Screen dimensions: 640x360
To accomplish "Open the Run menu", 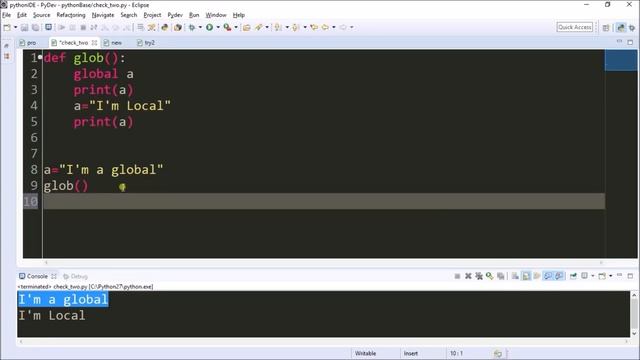I will pyautogui.click(x=194, y=15).
